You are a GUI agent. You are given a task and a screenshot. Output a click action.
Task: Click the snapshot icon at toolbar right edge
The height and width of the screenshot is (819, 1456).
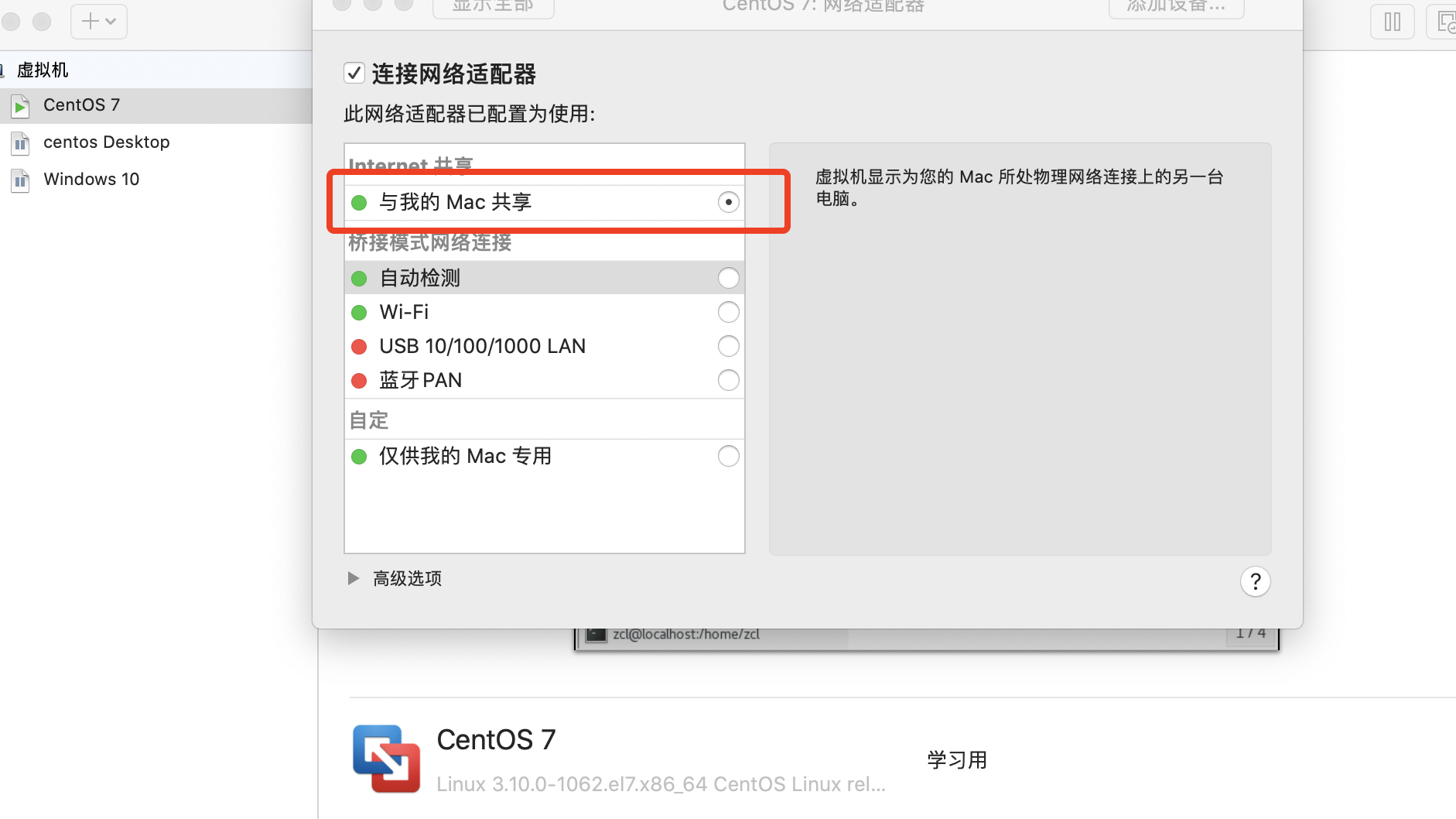pos(1444,21)
